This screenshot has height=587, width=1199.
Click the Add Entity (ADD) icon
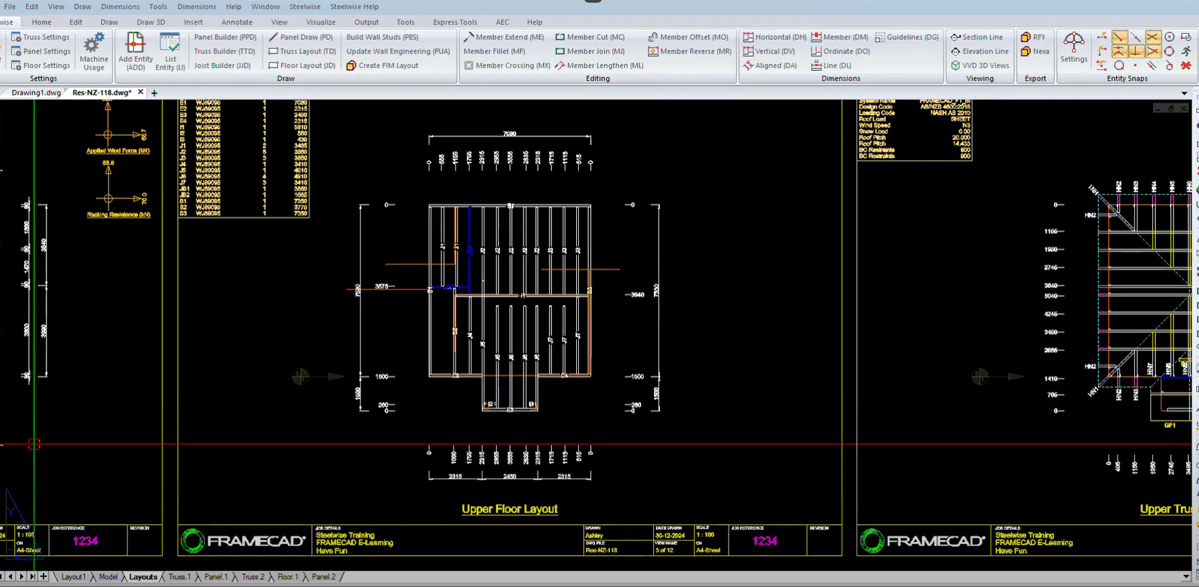tap(135, 44)
